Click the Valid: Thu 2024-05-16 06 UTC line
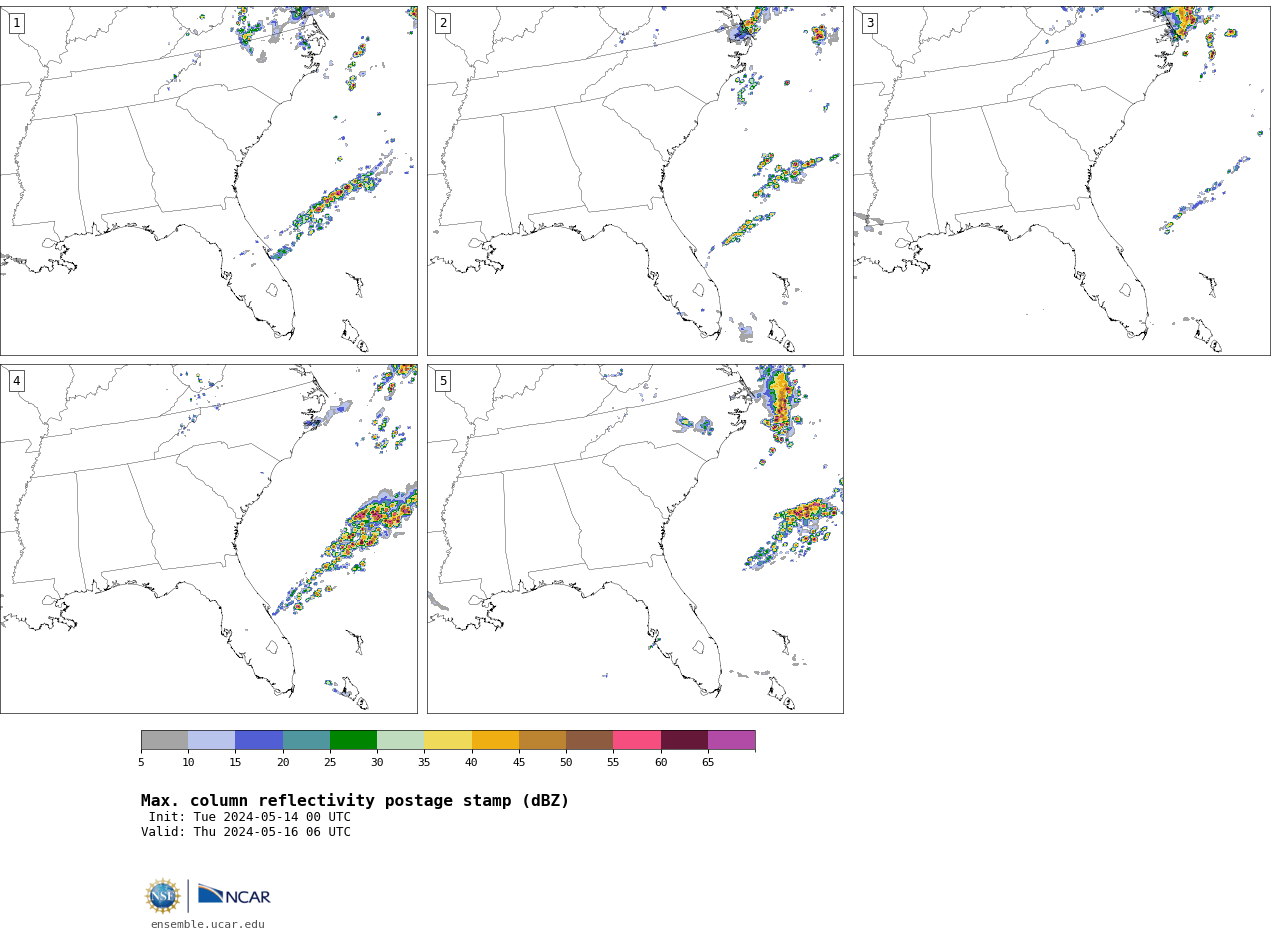This screenshot has height=936, width=1280. [246, 832]
